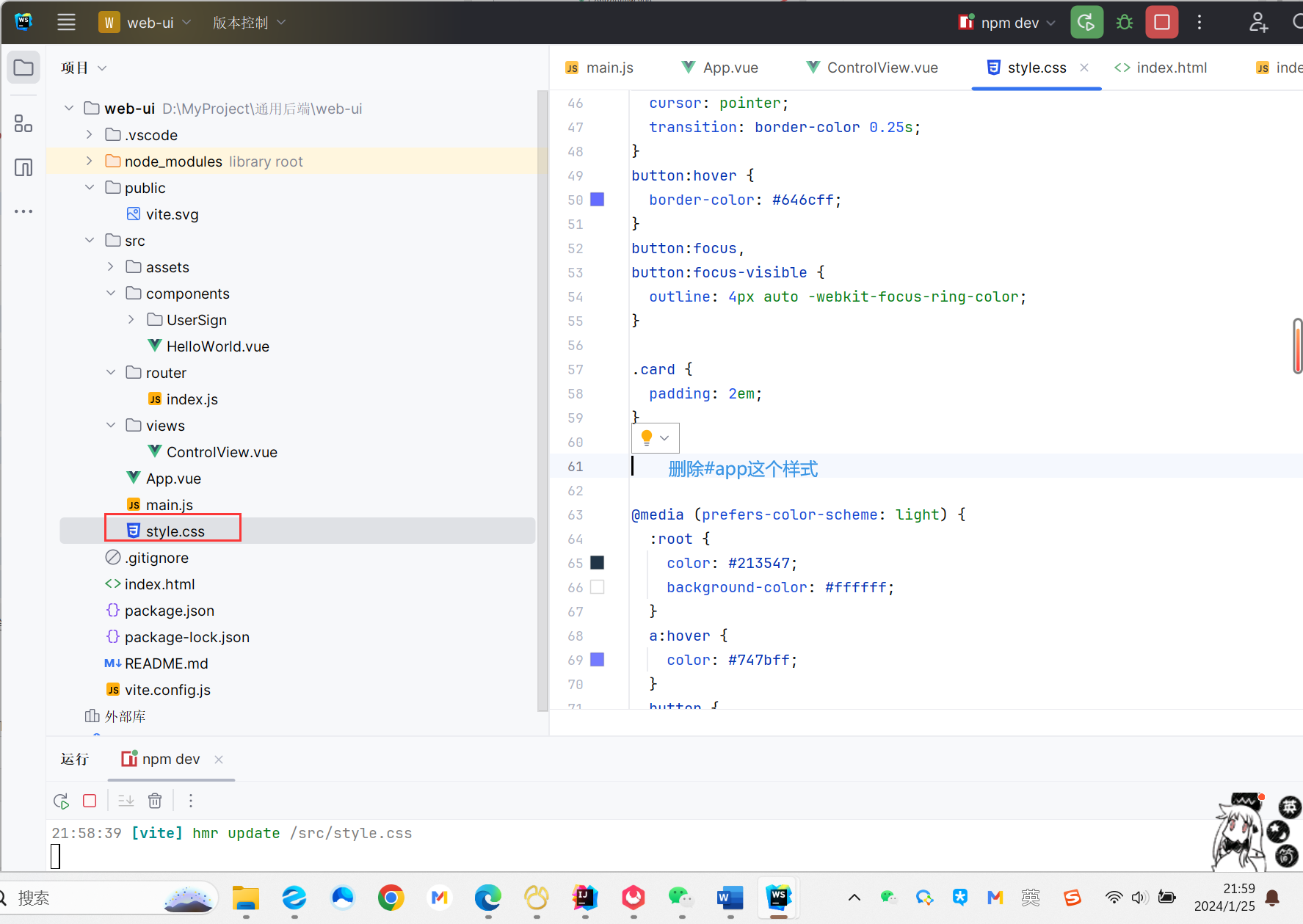Open the code with me user icon

click(x=1258, y=22)
